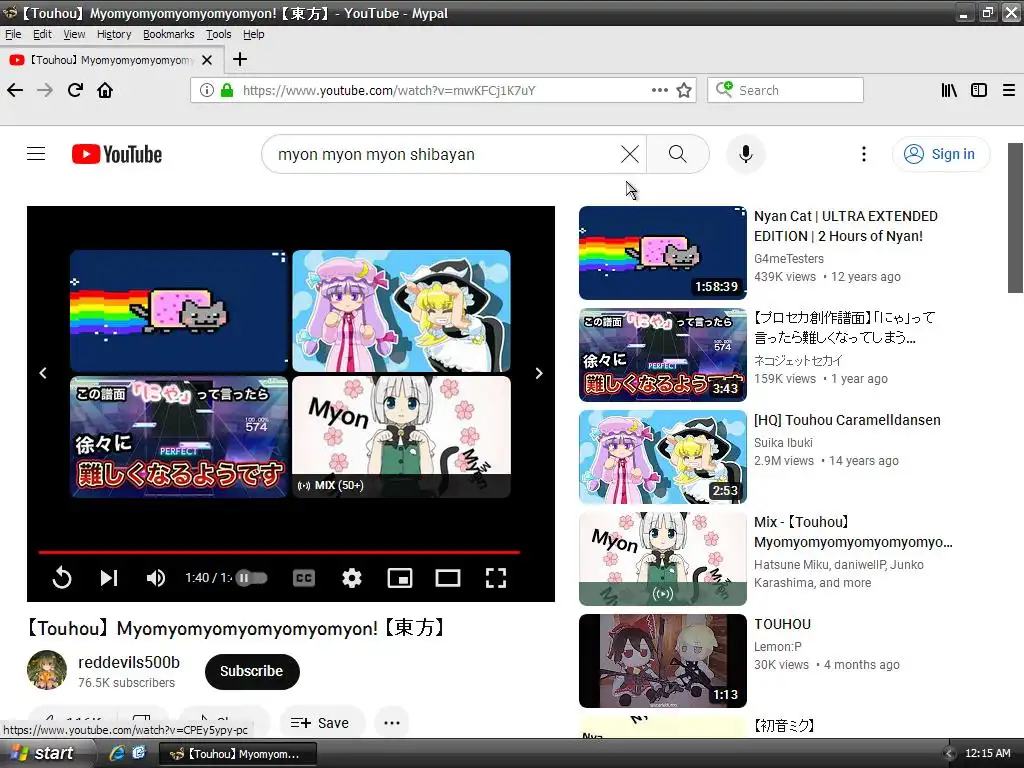This screenshot has height=768, width=1024.
Task: Go back to previous page in browser
Action: coord(15,90)
